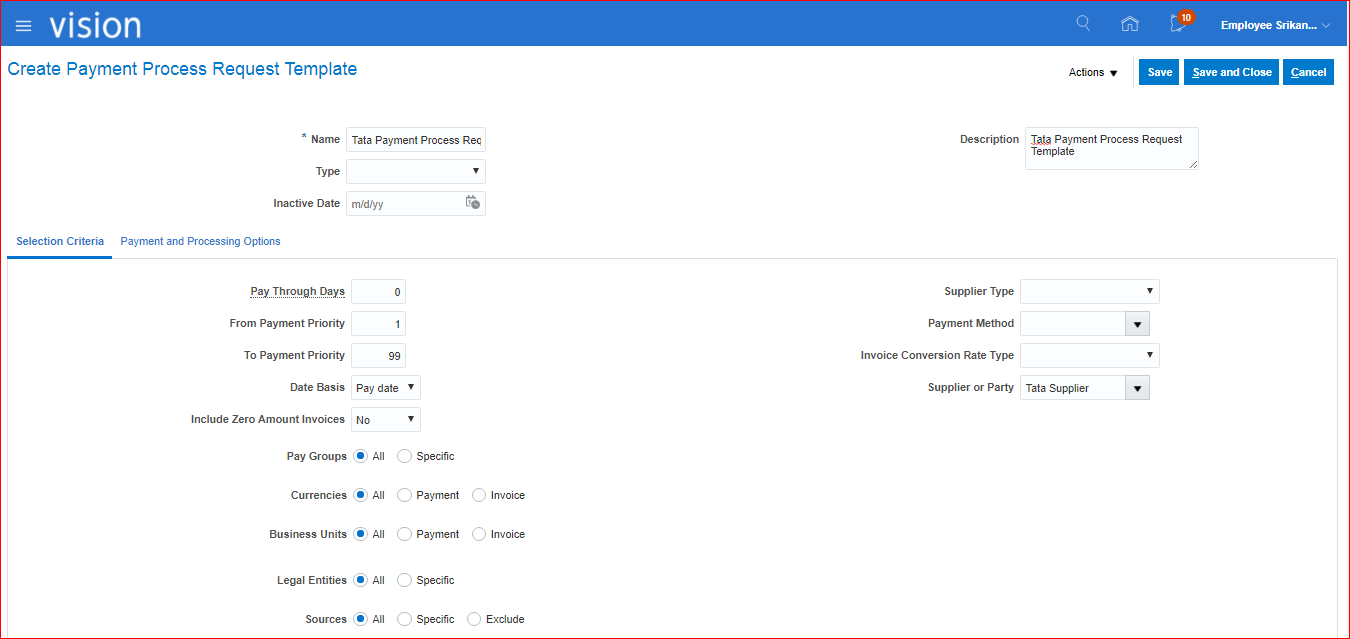Screen dimensions: 1350x639
Task: Switch to Payment and Processing Options tab
Action: (x=200, y=241)
